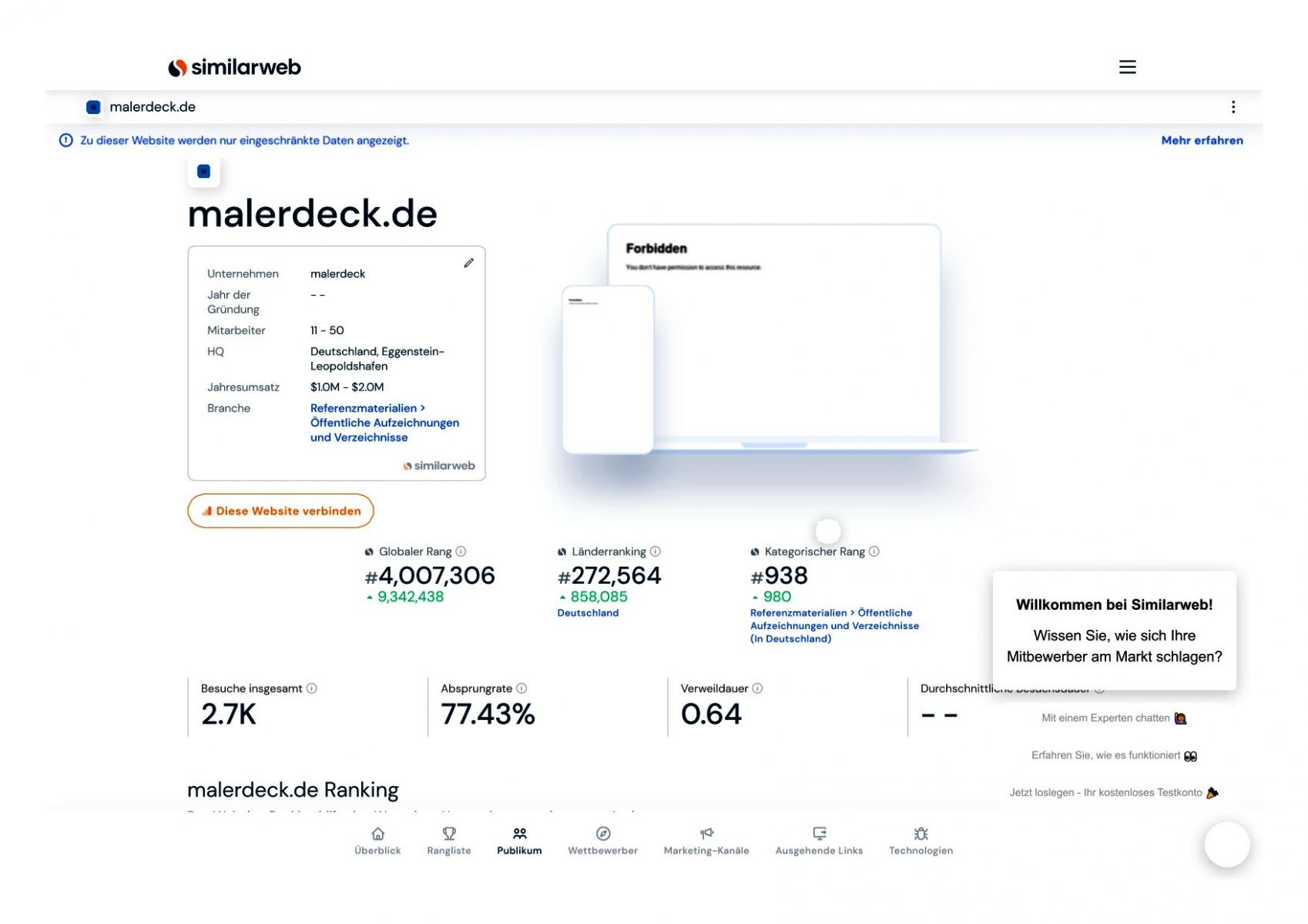
Task: Click the Wettbewerber compass icon
Action: [x=603, y=834]
